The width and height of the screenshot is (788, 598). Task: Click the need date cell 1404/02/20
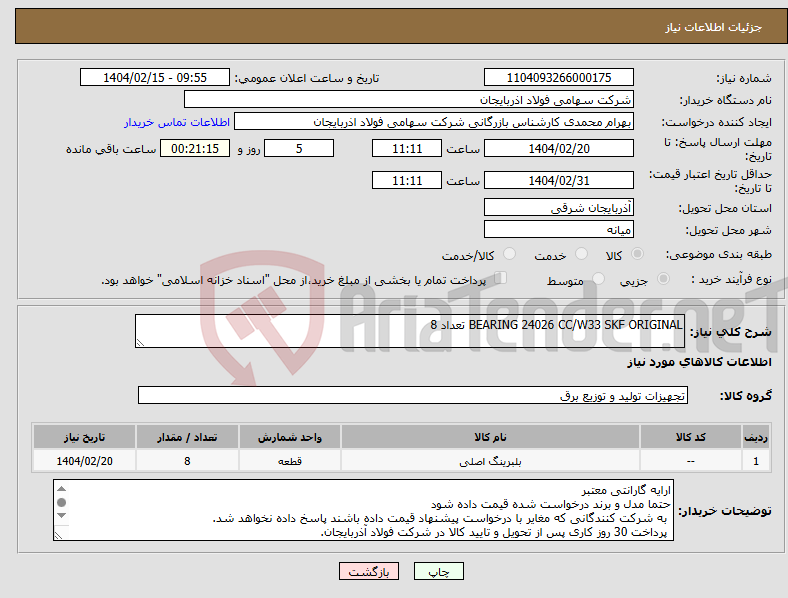[84, 461]
